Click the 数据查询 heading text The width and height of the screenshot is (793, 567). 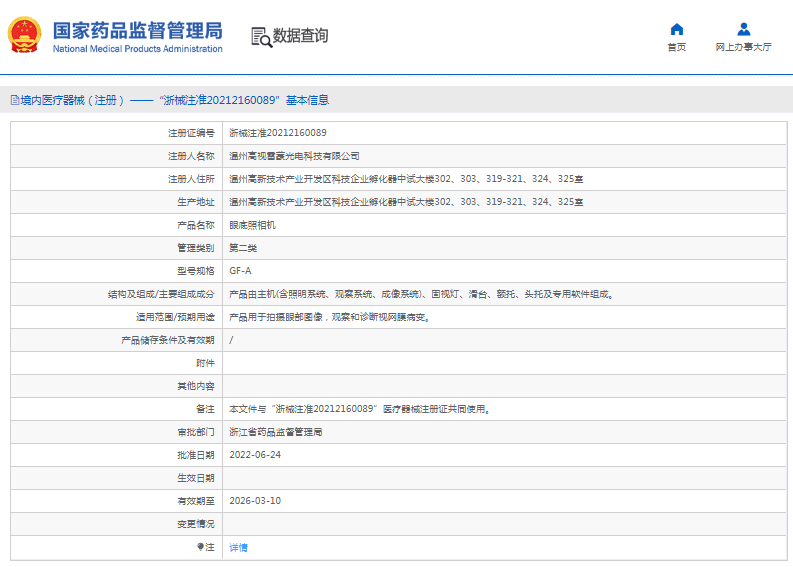[300, 36]
